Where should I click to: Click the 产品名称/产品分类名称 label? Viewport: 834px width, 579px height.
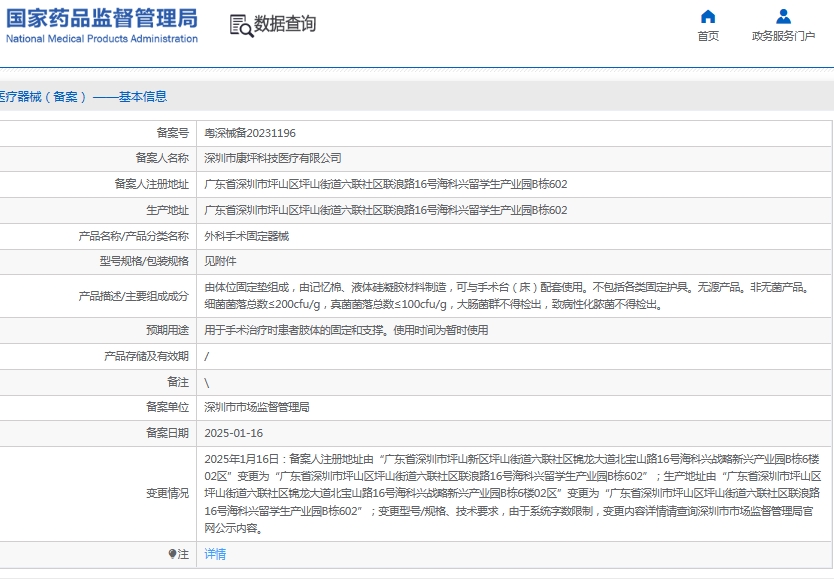[x=134, y=236]
